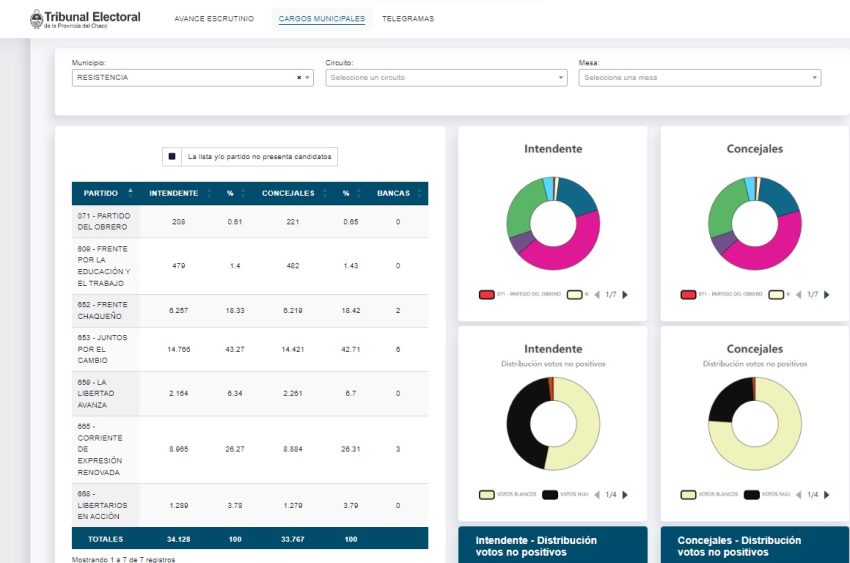Go to next legend page in Concejales chart
This screenshot has height=563, width=850.
(828, 295)
